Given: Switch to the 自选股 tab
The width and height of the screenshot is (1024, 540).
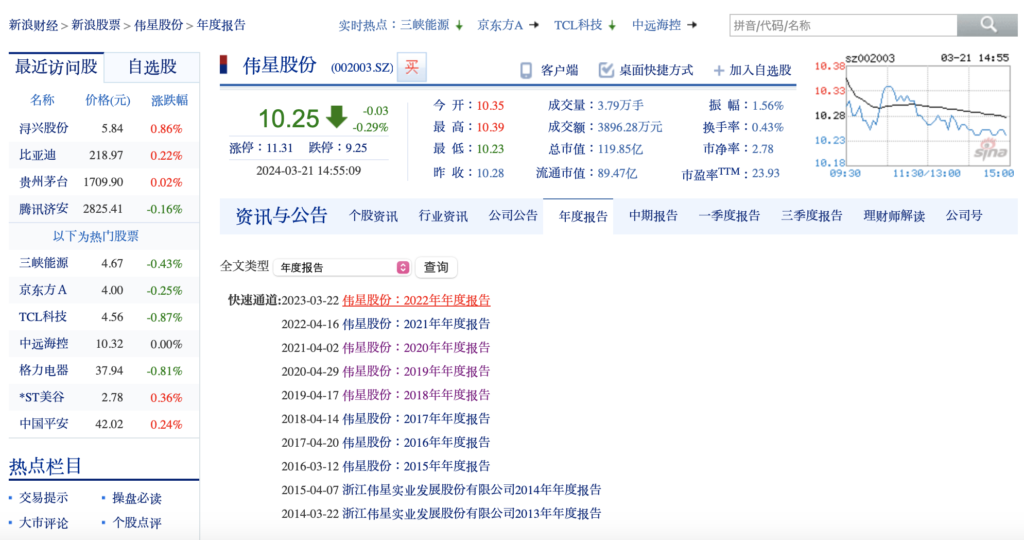Looking at the screenshot, I should click(x=152, y=67).
